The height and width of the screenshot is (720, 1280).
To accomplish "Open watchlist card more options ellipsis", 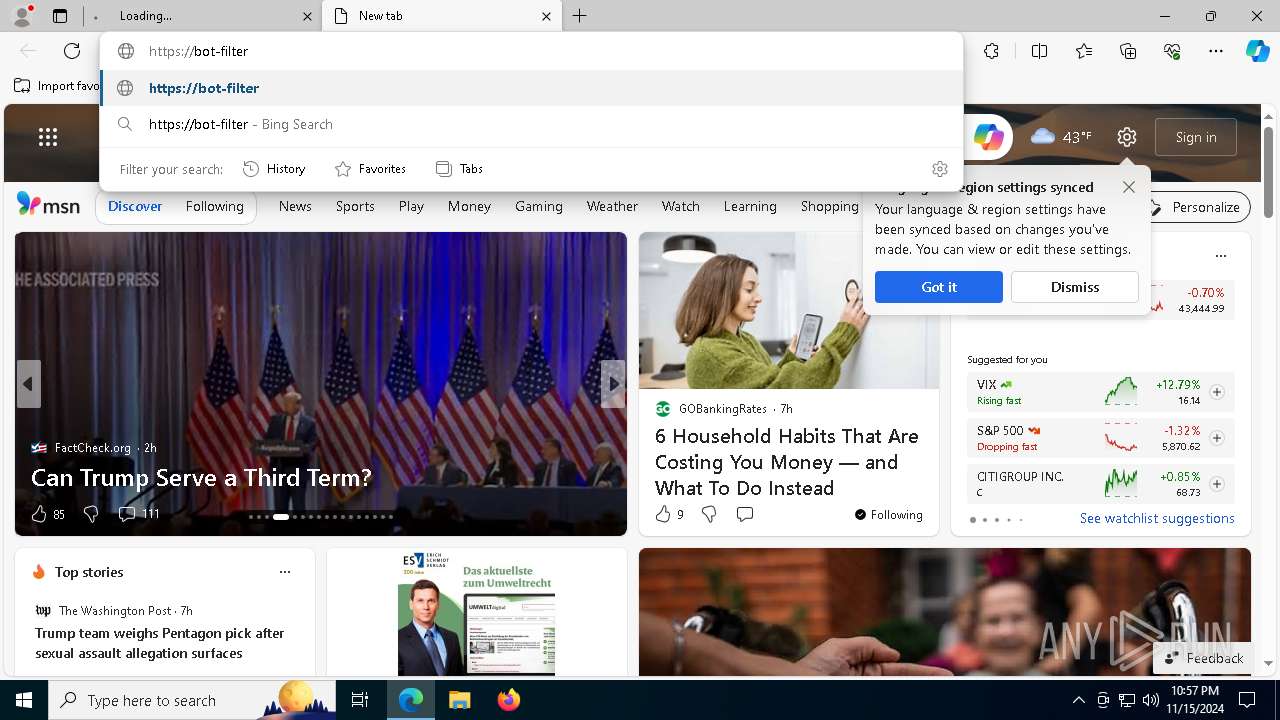I will click(1220, 256).
